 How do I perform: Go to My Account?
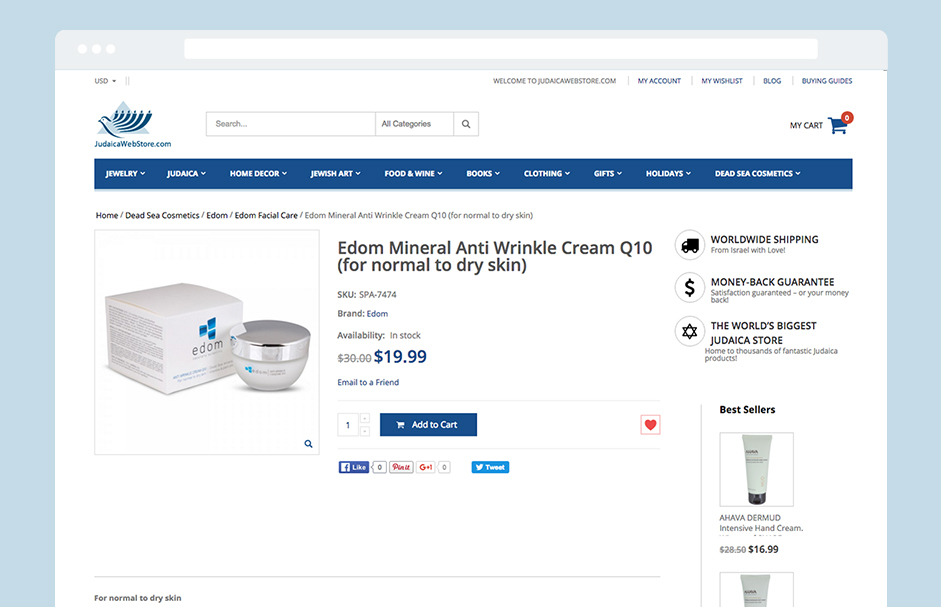point(659,80)
